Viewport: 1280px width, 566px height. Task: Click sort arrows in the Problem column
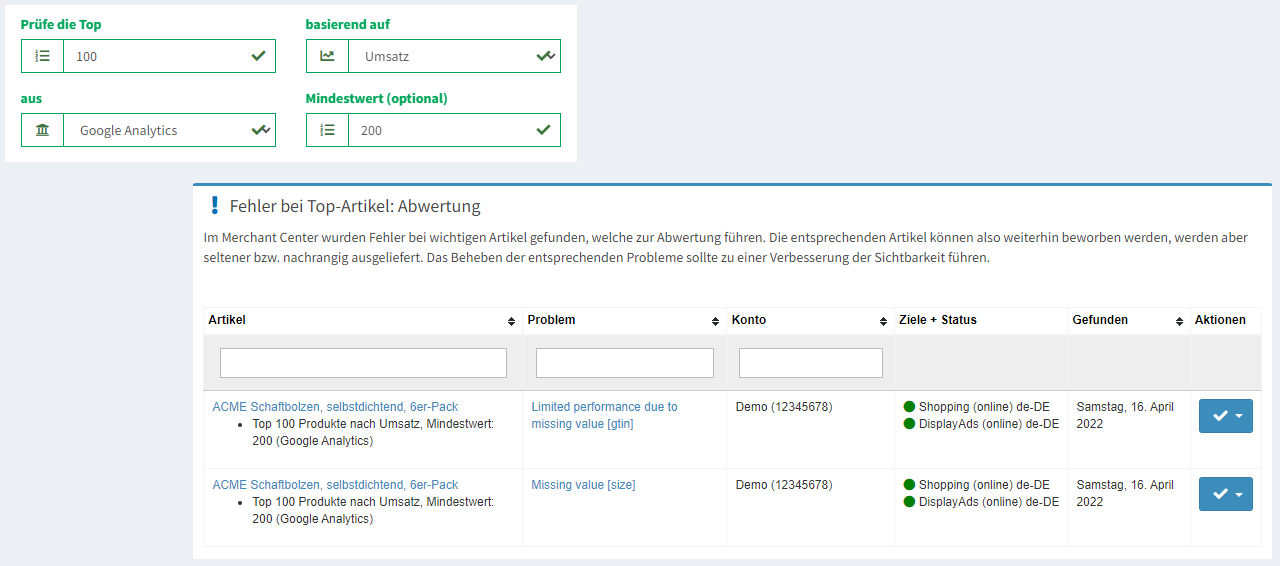(715, 321)
